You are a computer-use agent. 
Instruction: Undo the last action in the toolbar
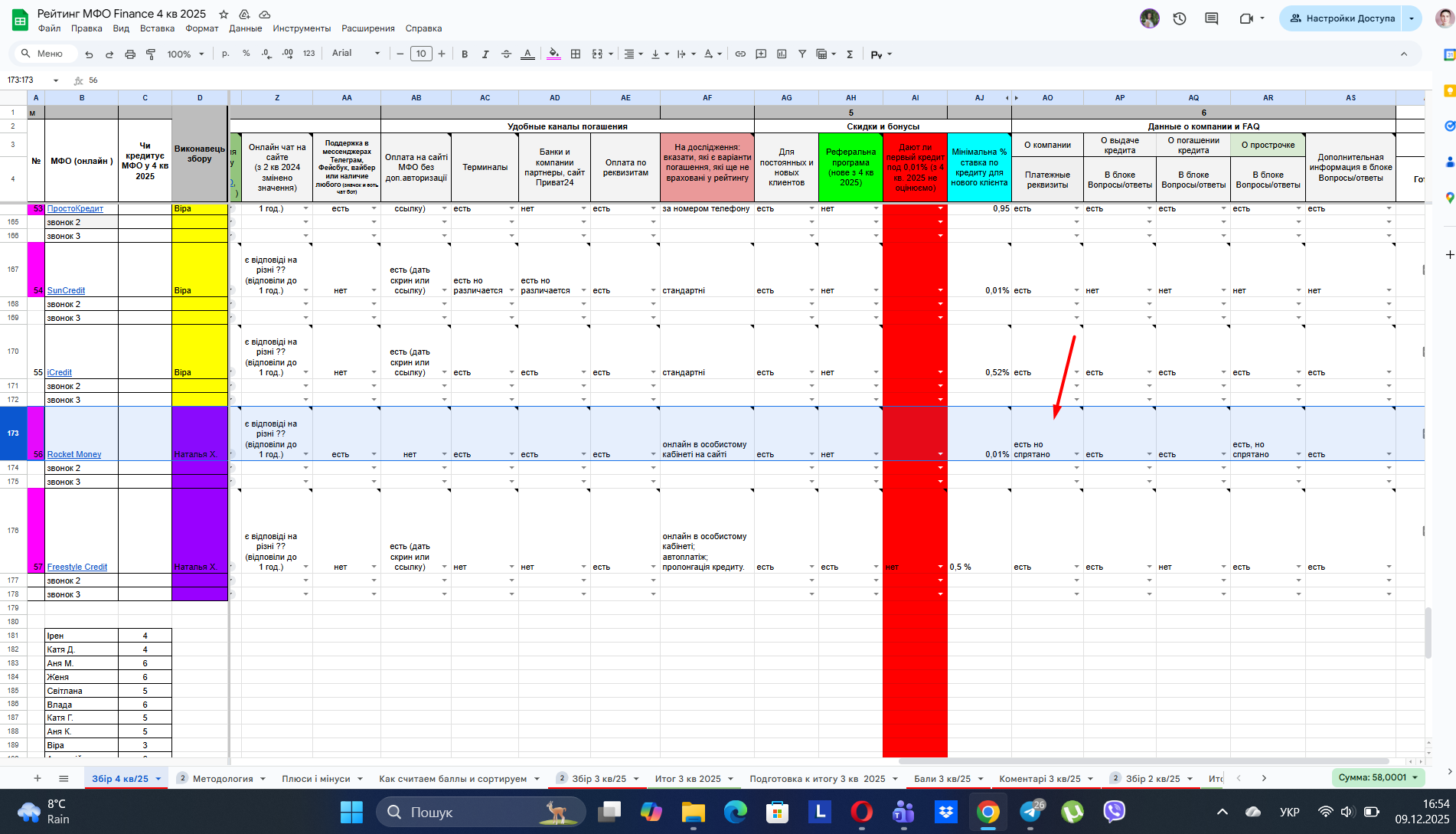[x=90, y=54]
